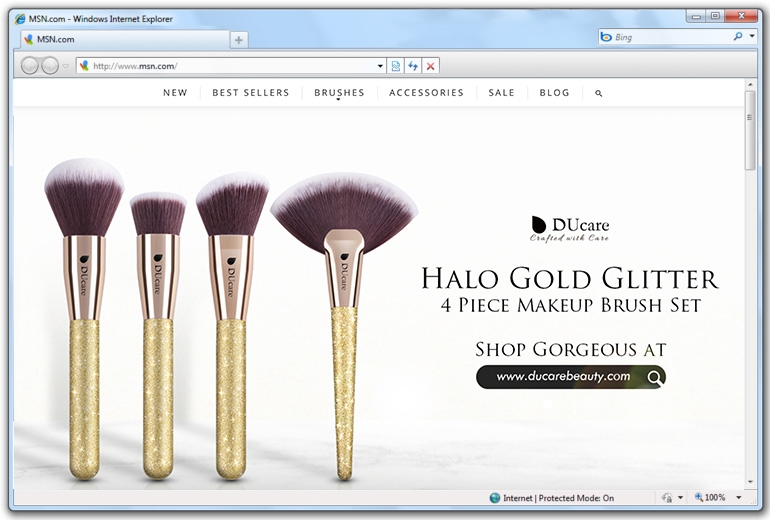Click the vertical scrollbar thumb

point(750,130)
